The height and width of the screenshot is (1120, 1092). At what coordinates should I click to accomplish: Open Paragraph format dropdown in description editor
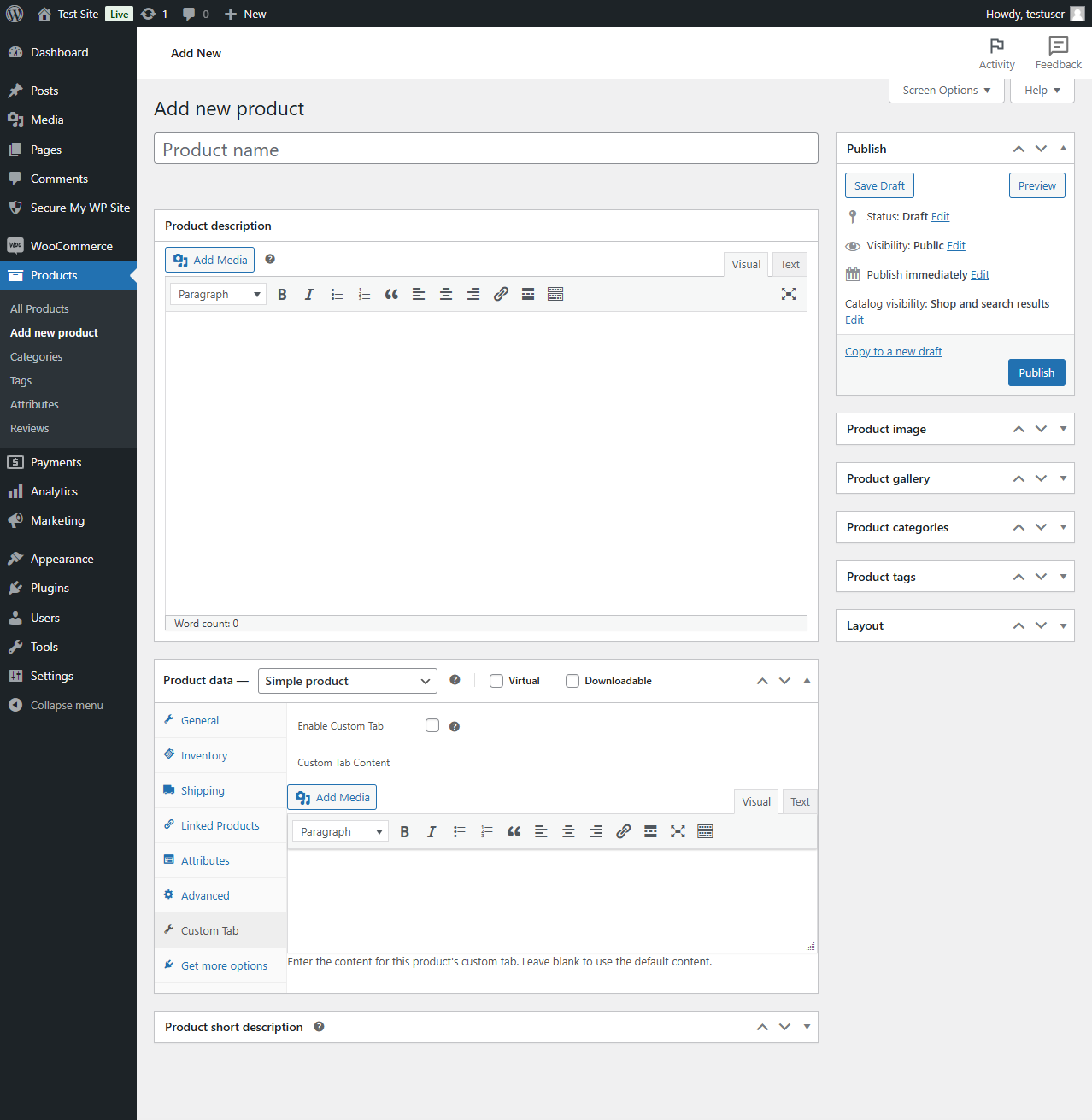[x=219, y=294]
